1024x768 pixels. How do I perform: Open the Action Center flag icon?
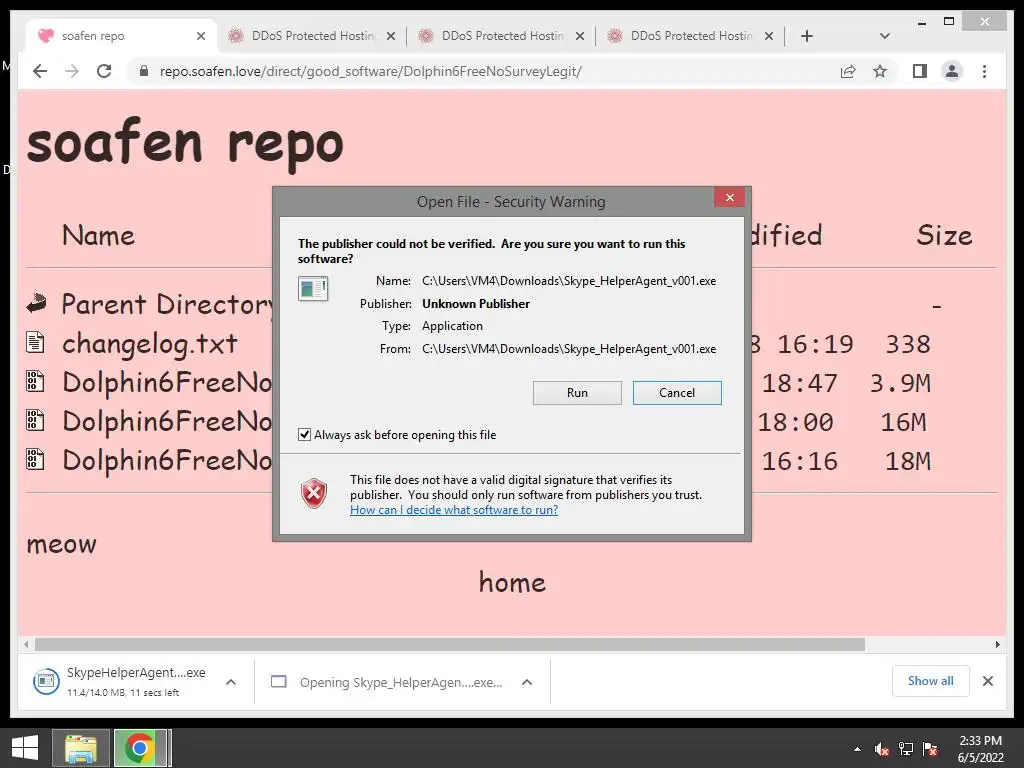pyautogui.click(x=930, y=749)
